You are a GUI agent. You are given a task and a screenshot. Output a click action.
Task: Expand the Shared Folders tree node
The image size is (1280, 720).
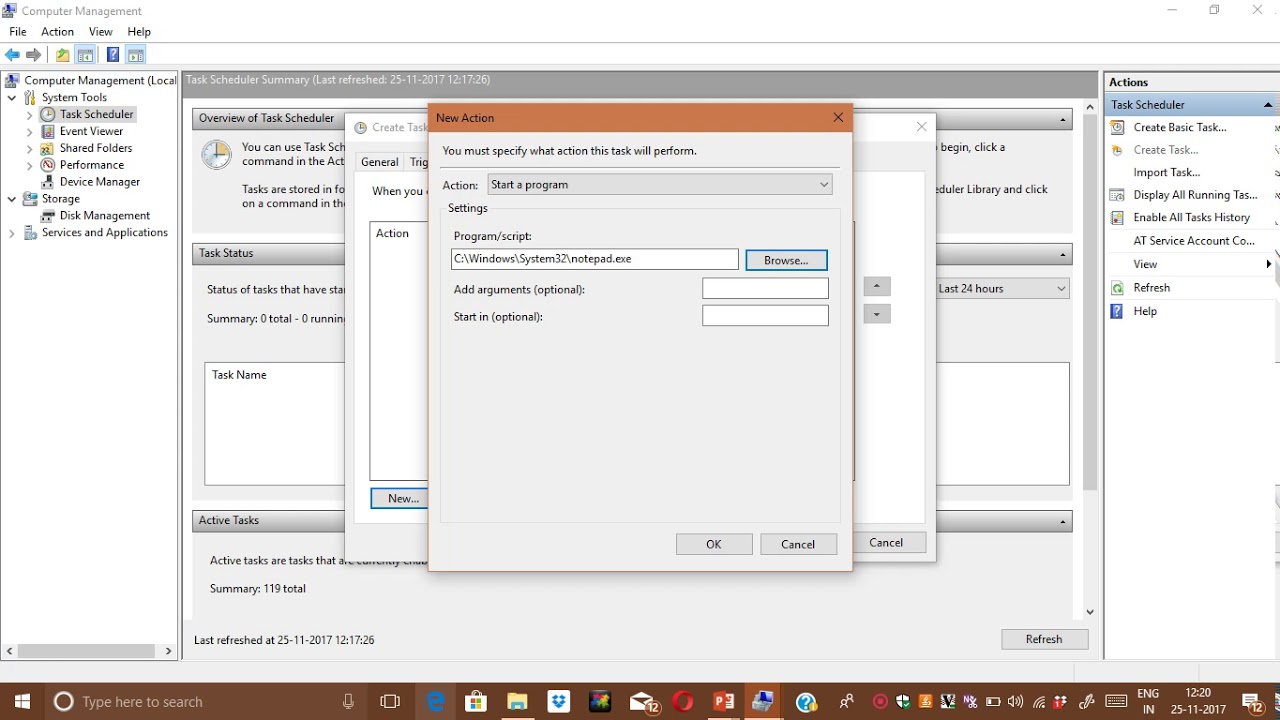30,148
